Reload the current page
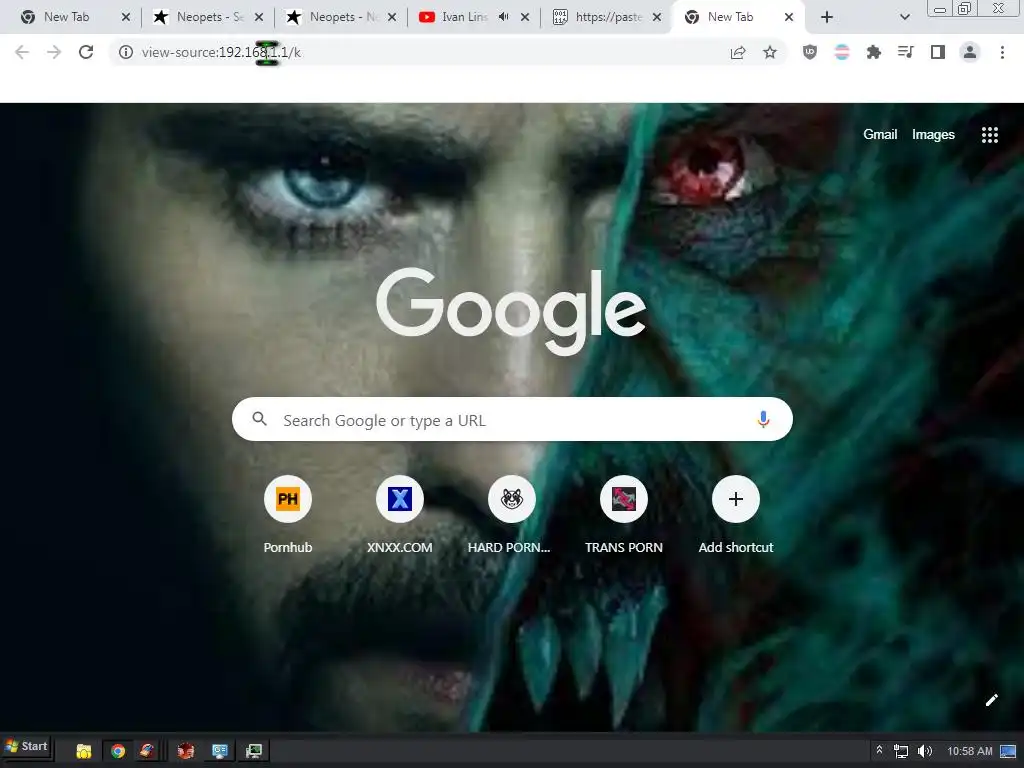This screenshot has width=1024, height=768. click(86, 52)
